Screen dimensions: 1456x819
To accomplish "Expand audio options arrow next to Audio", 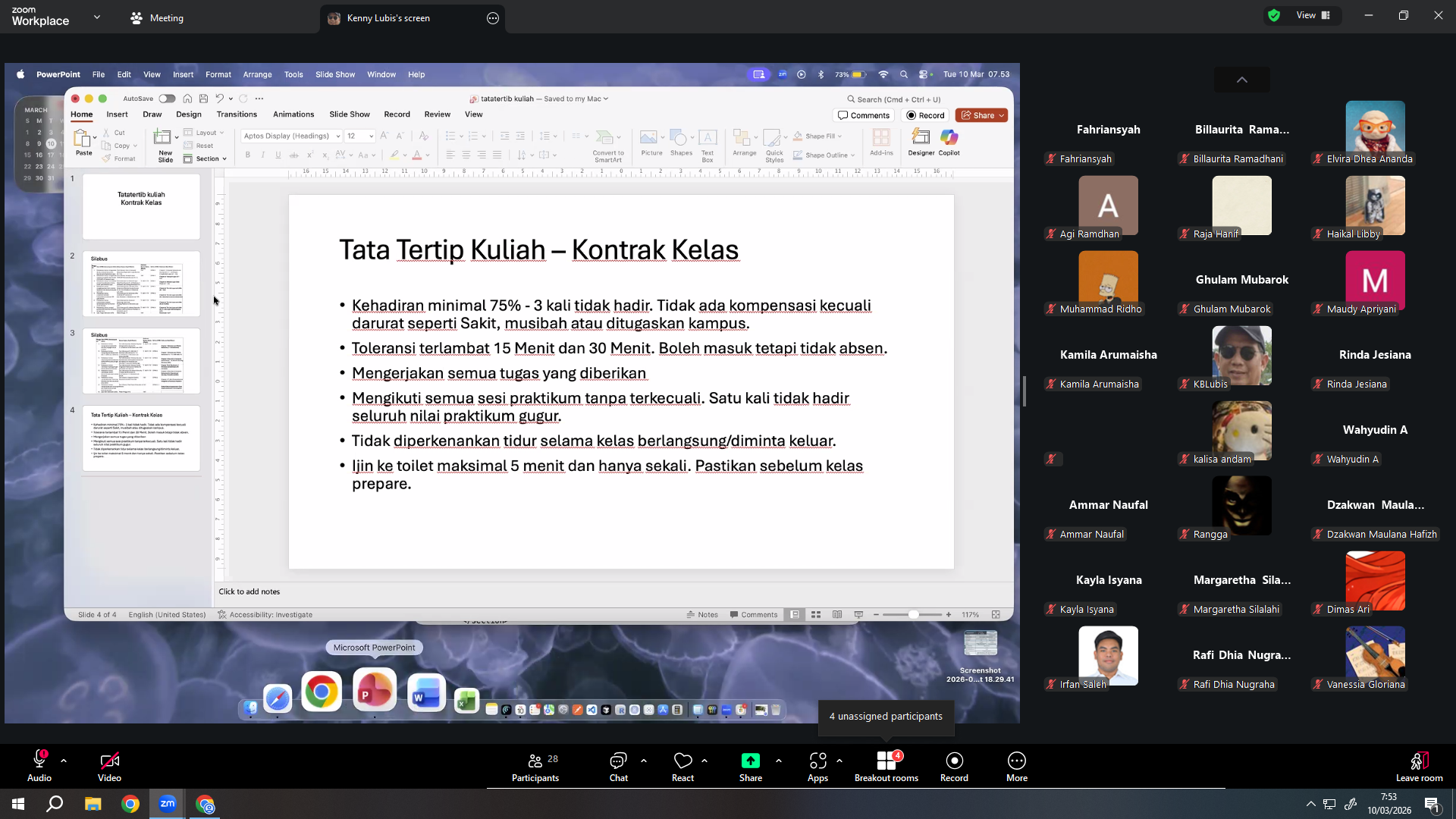I will (64, 760).
